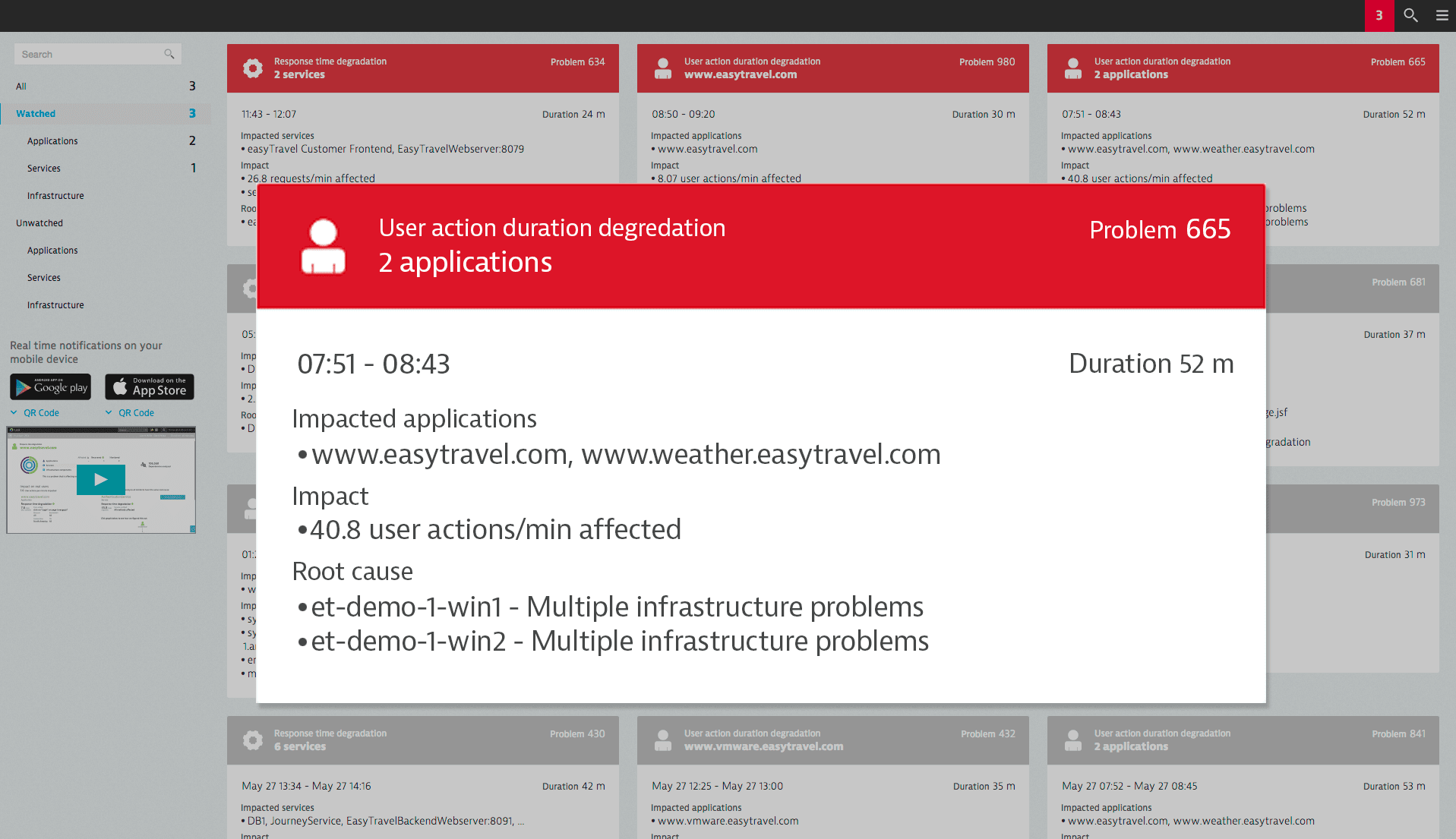
Task: Click 'Real time notifications on your mobile device' text
Action: 86,352
